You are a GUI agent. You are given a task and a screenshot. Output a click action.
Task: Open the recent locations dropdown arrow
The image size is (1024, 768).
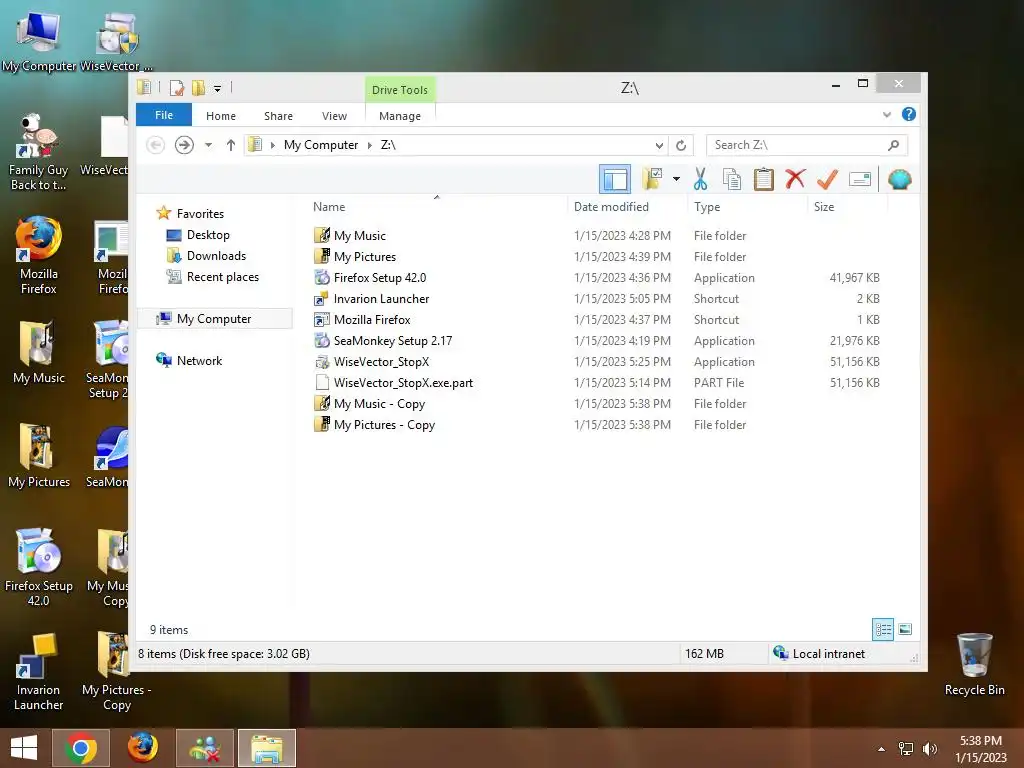coord(208,145)
